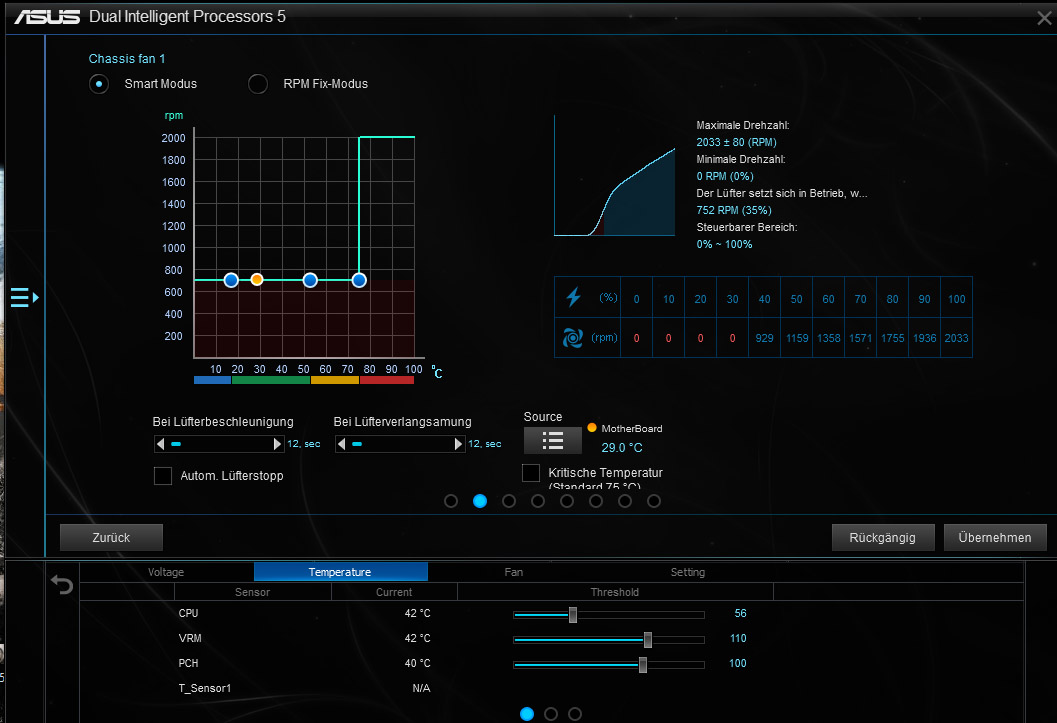Enable Kritische Temperatur checkbox

click(531, 473)
